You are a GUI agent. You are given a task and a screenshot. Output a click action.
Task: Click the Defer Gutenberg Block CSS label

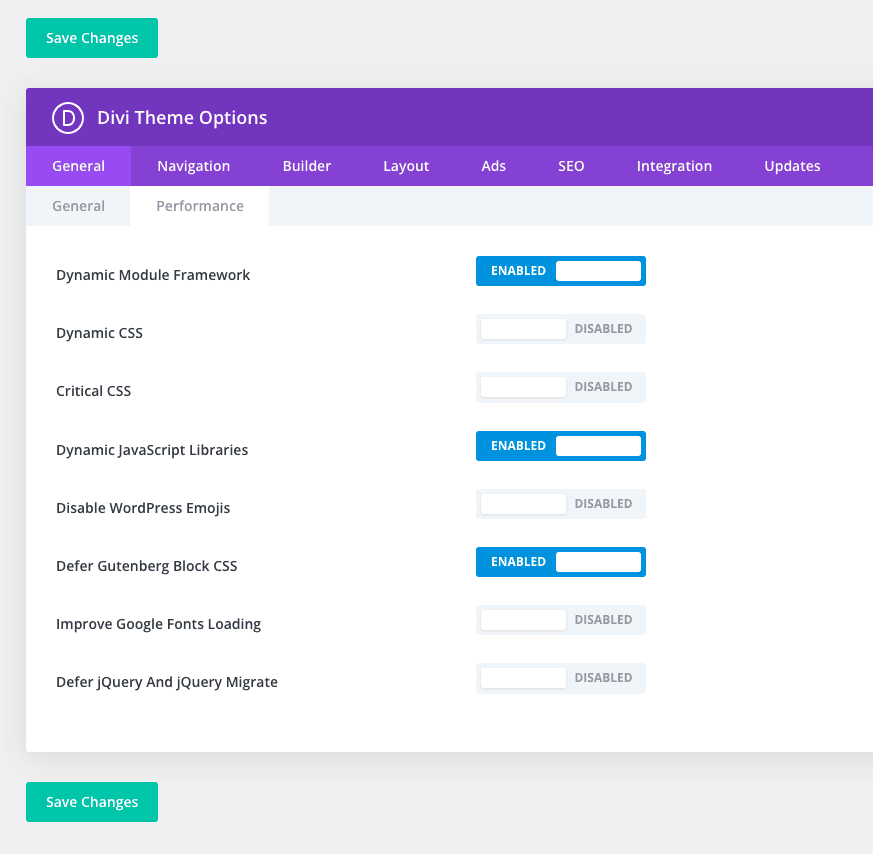tap(147, 566)
